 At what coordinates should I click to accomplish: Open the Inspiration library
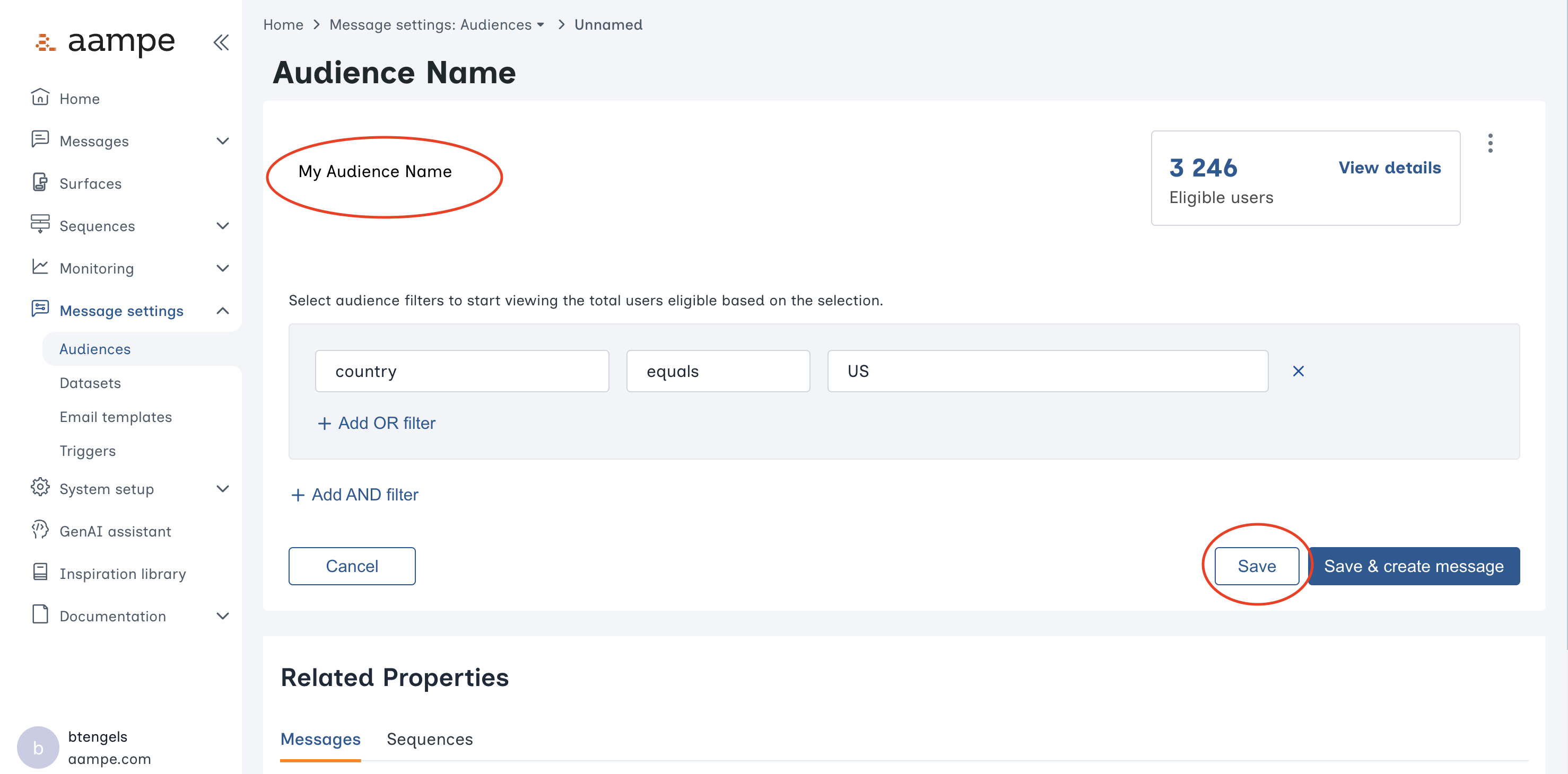[123, 573]
